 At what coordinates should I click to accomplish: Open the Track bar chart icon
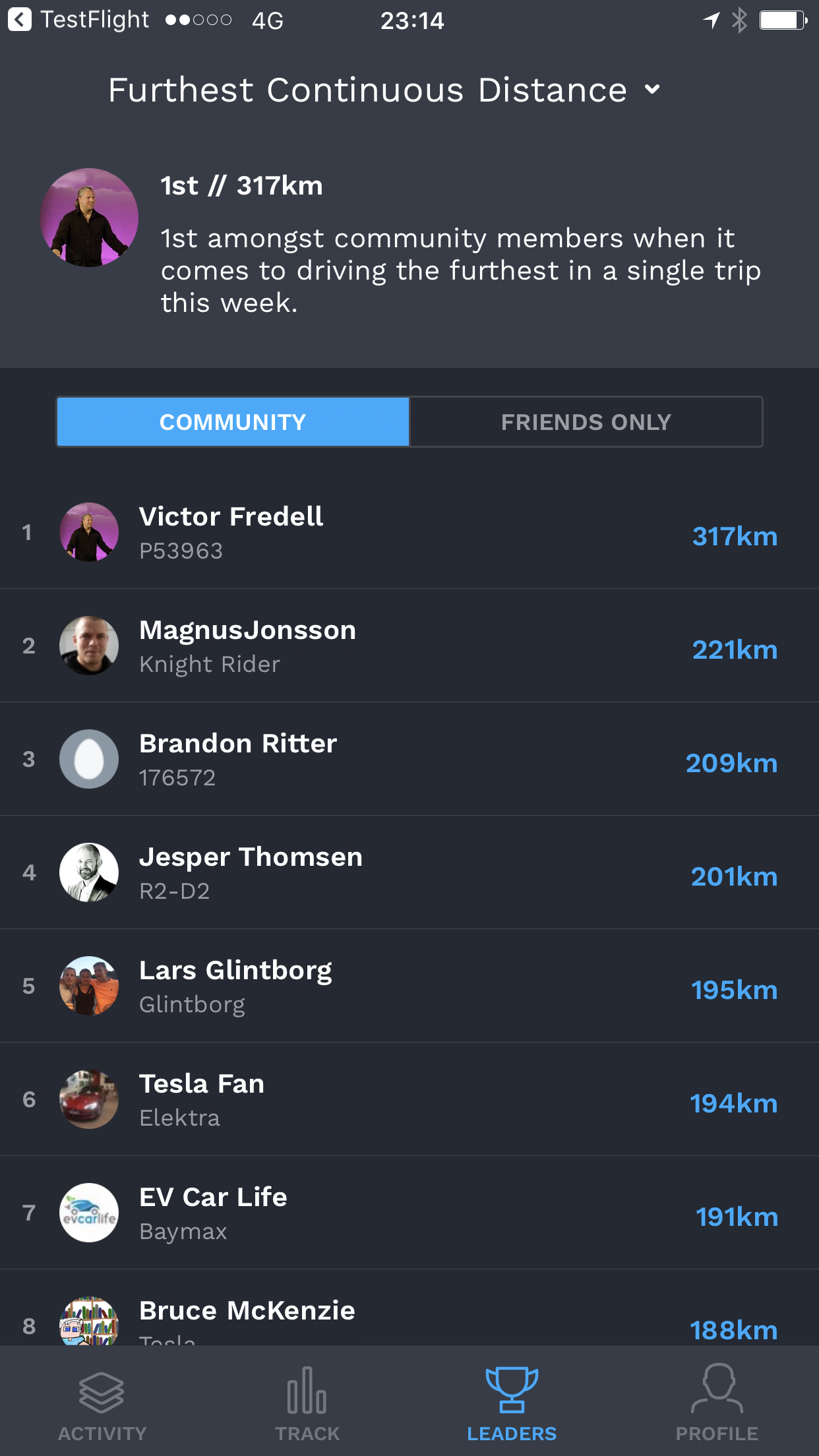point(307,1390)
